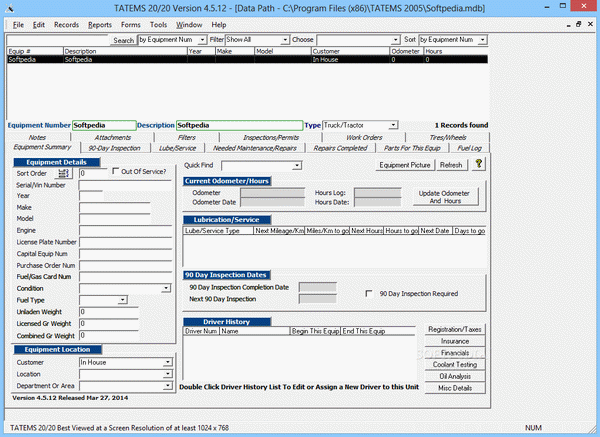Click the Equip # column header
Screen dimensions: 600x437
pos(35,51)
